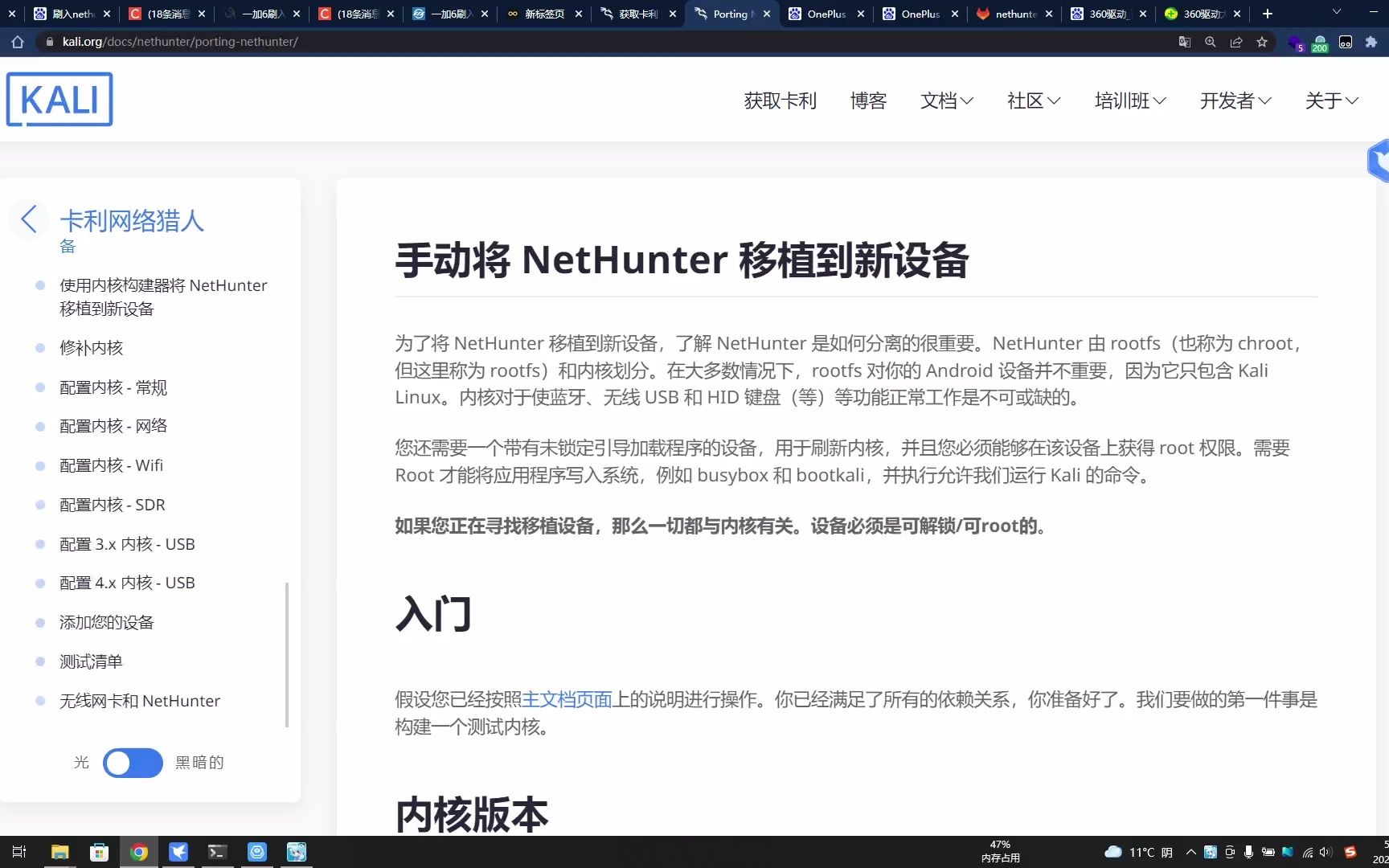The height and width of the screenshot is (868, 1389).
Task: Click the KALI logo
Action: click(59, 100)
